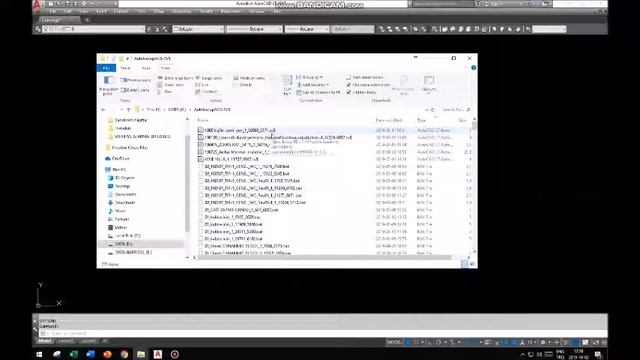
Task: Open Excel from the taskbar
Action: coord(73,354)
